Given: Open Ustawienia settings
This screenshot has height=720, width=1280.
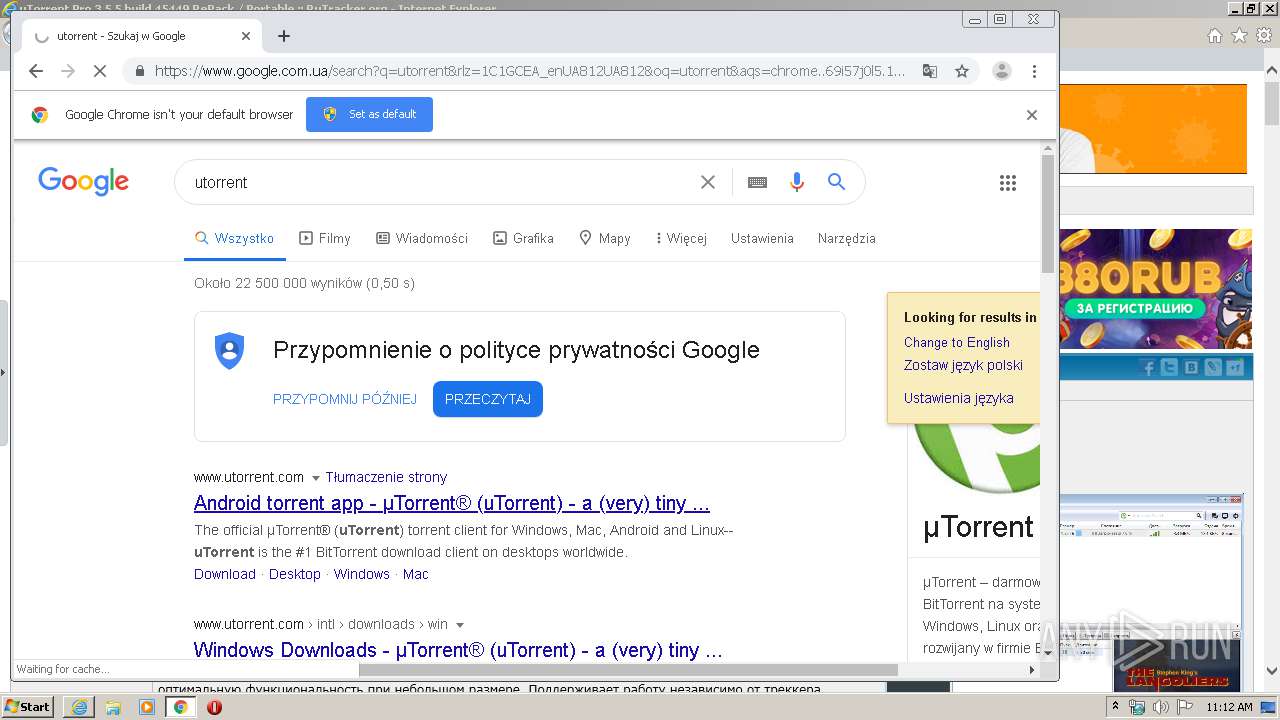Looking at the screenshot, I should [x=762, y=238].
